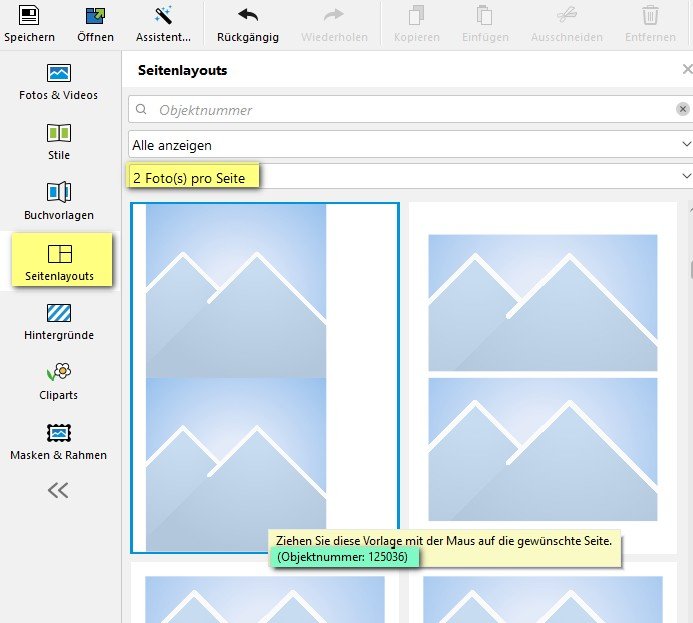Expand the Alle anzeigen dropdown
693x623 pixels.
410,145
